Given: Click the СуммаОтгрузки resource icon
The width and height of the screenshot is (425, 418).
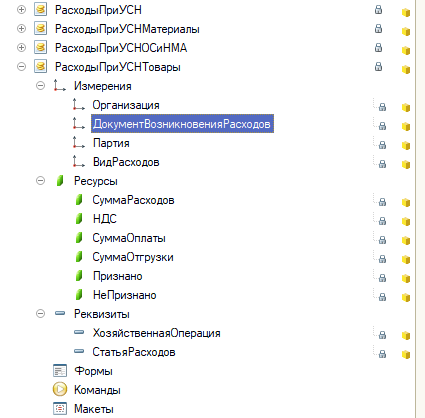Looking at the screenshot, I should (x=79, y=257).
